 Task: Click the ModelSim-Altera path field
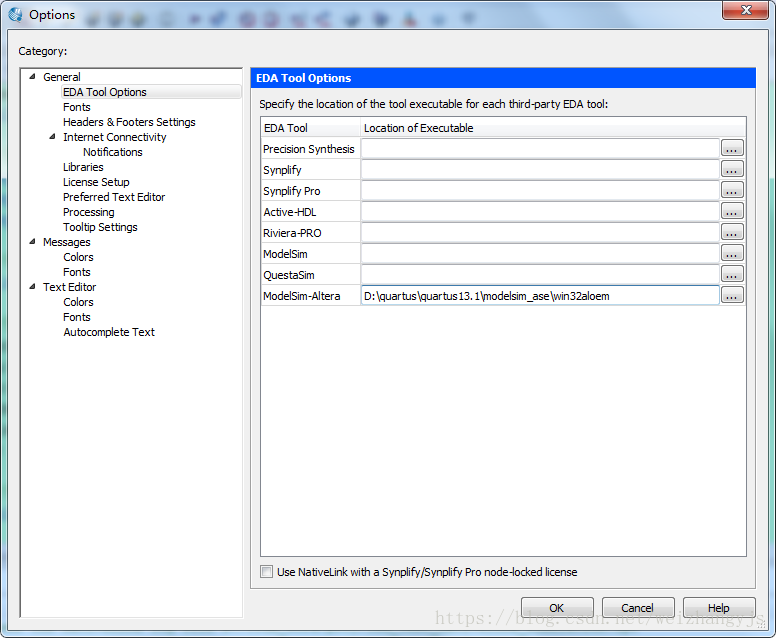point(540,295)
